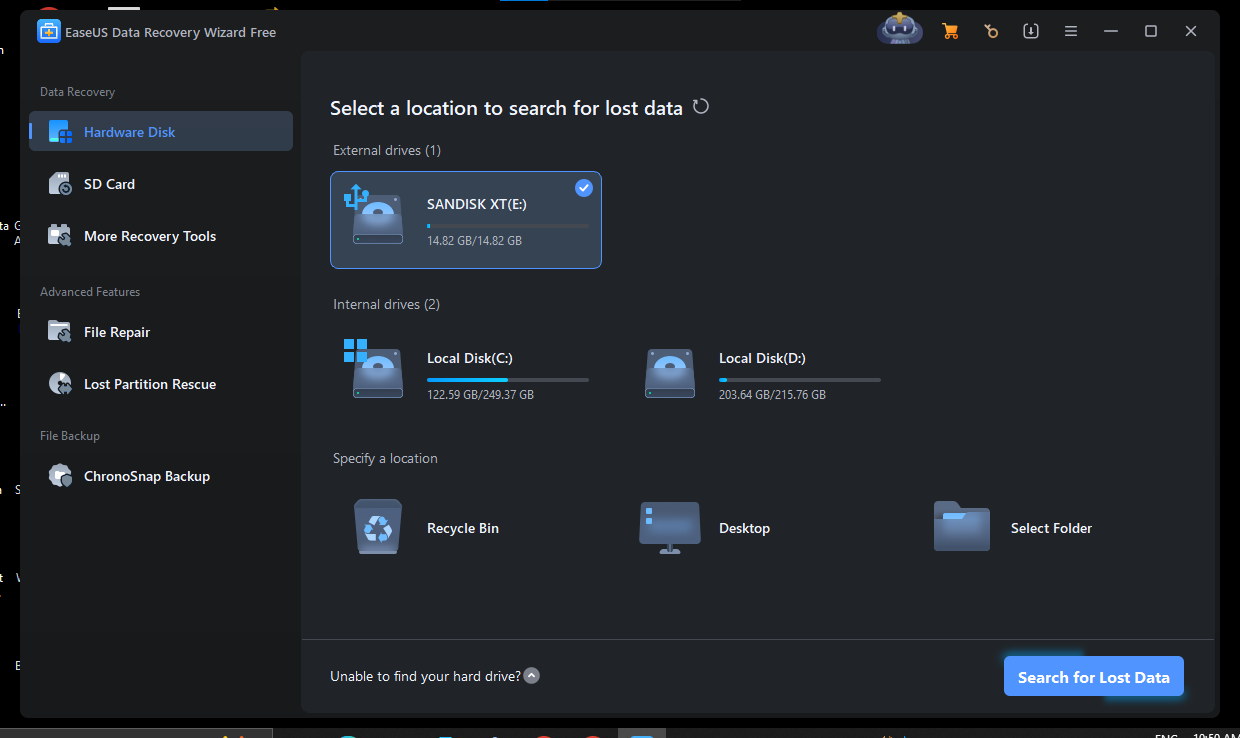
Task: Open the hamburger menu icon
Action: (x=1071, y=31)
